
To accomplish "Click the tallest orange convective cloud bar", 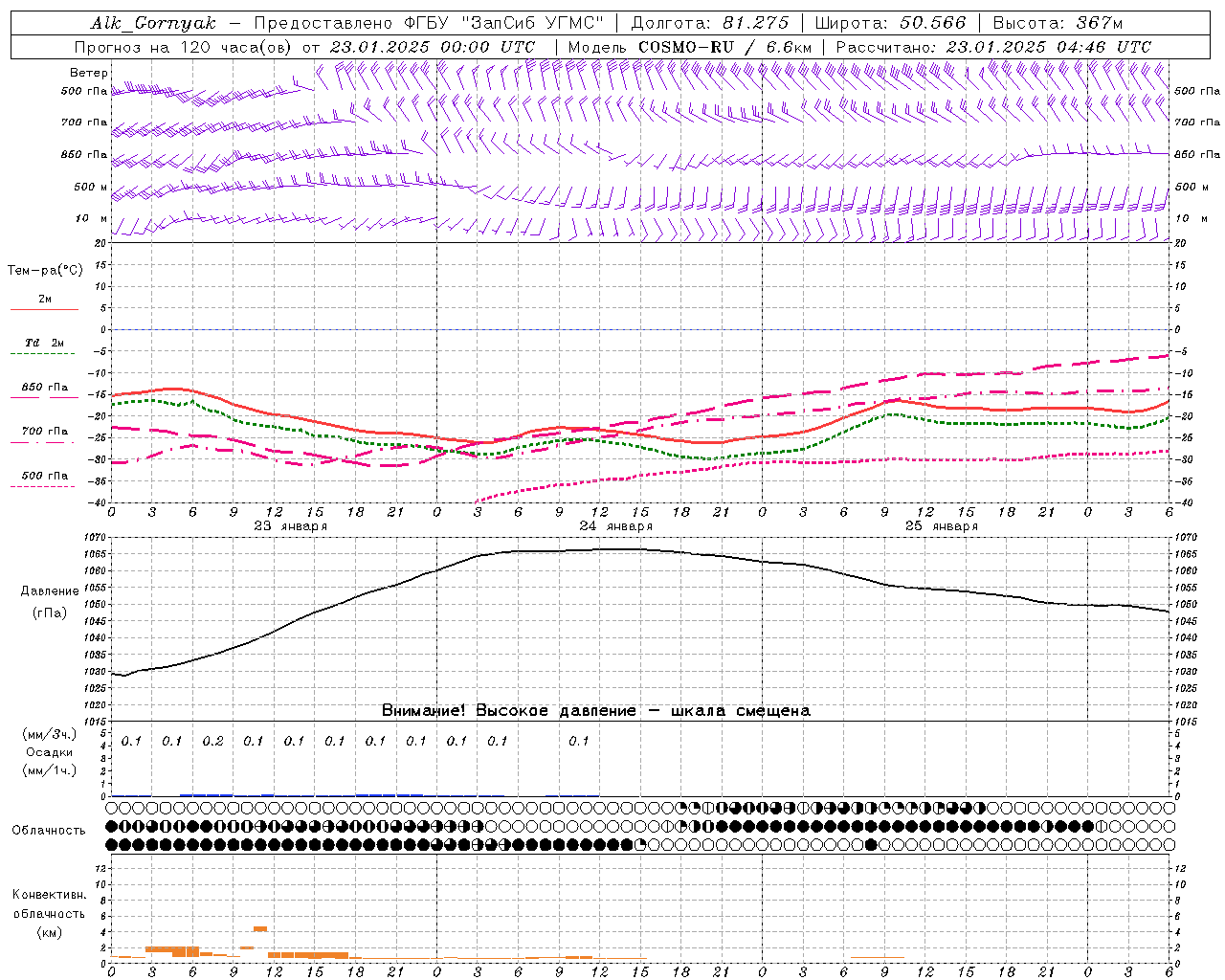I will click(259, 929).
